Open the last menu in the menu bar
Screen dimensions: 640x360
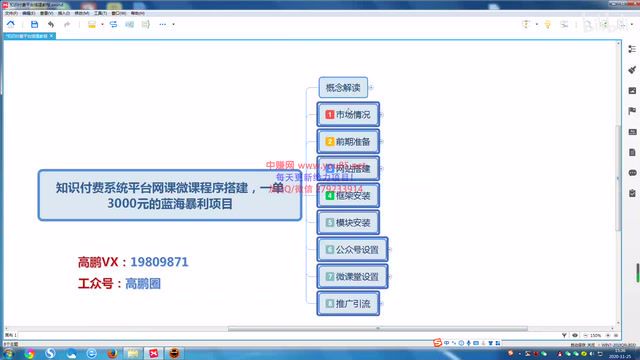click(x=138, y=13)
